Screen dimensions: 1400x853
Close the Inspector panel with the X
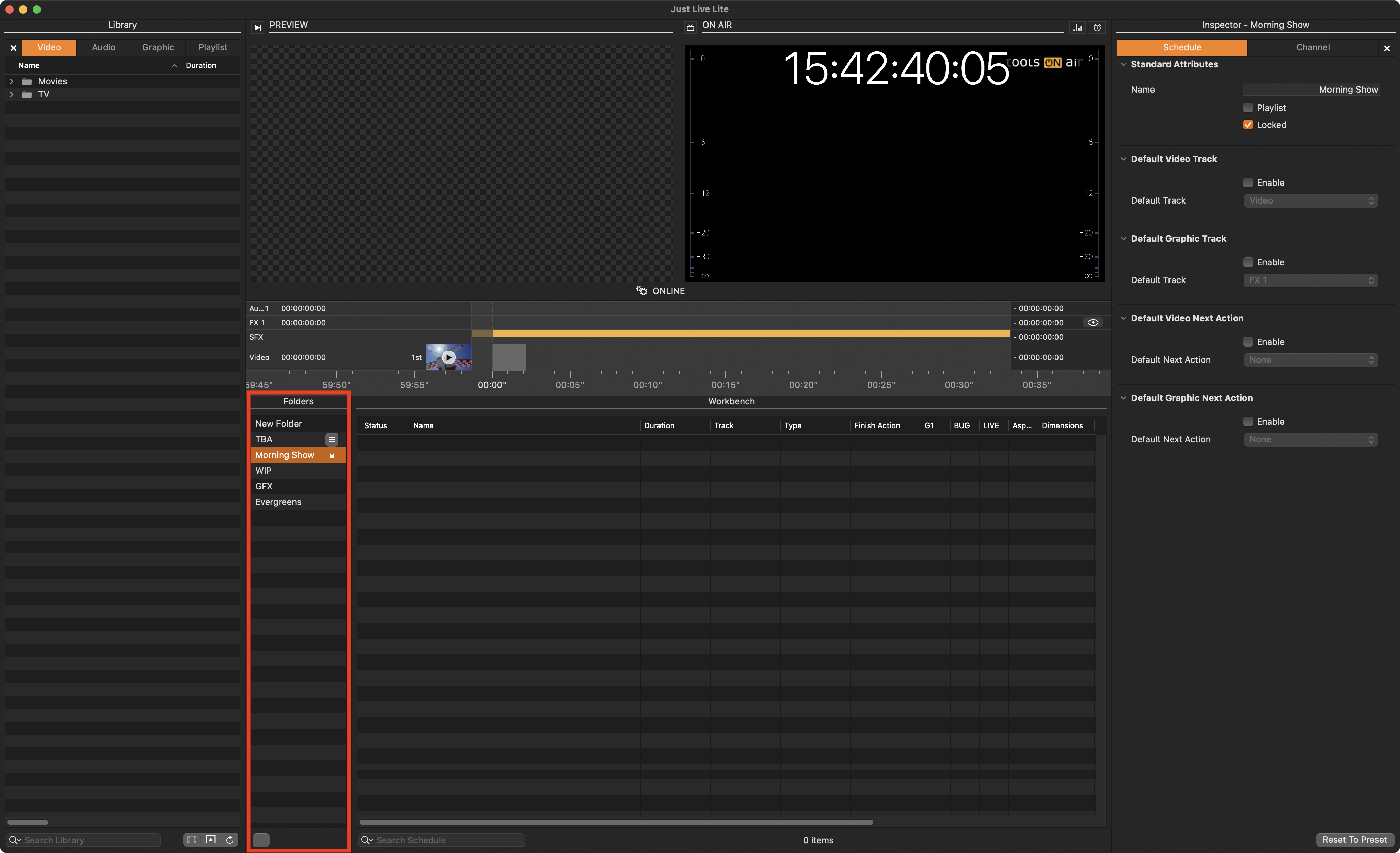[1387, 48]
